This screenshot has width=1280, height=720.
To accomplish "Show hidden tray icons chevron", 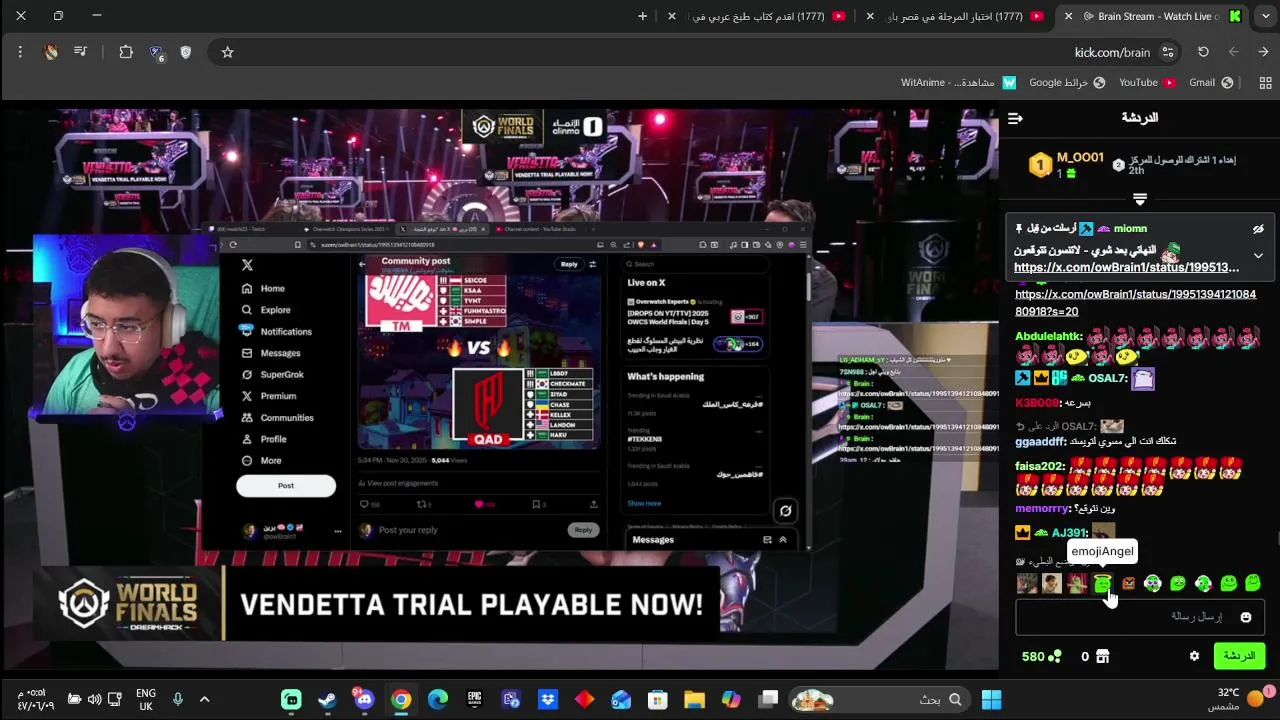I will [x=204, y=699].
